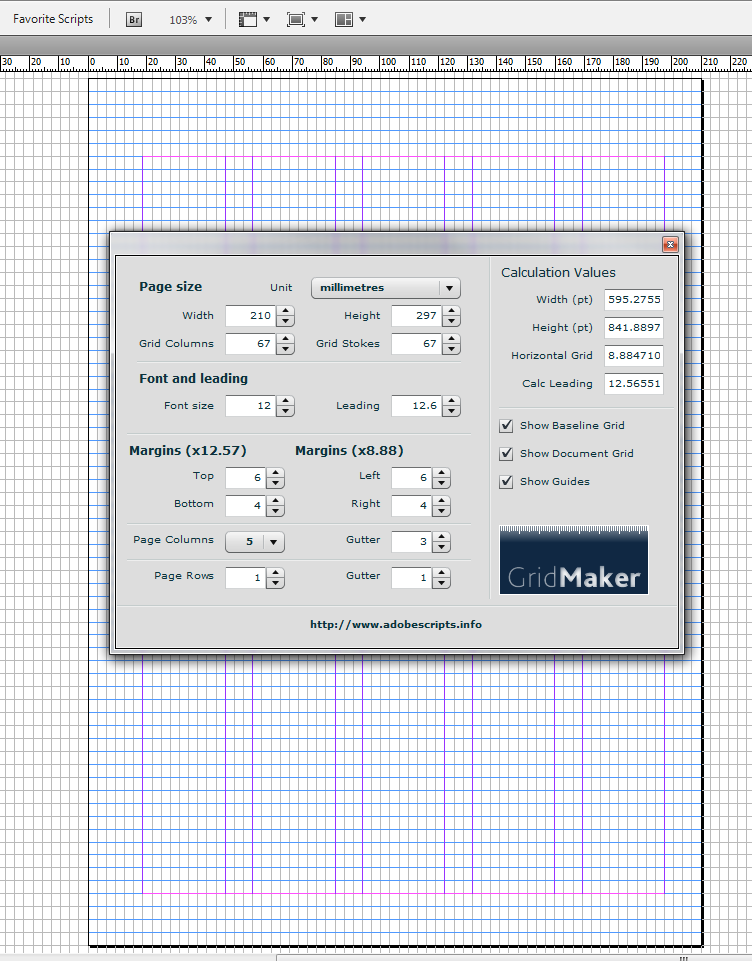The height and width of the screenshot is (961, 752).
Task: Close the GridMaker dialog
Action: click(x=670, y=245)
